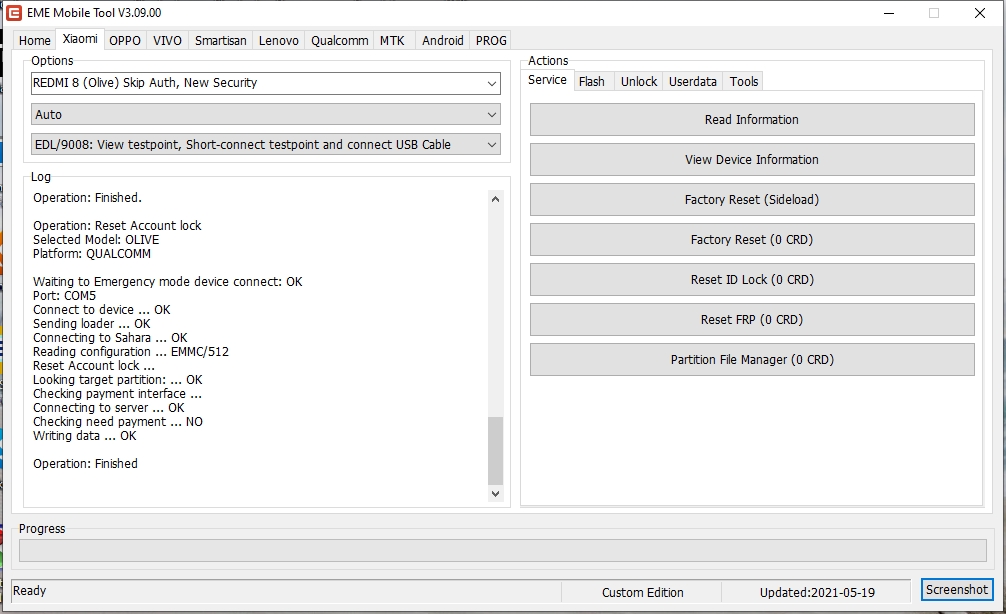Select the Service actions tab

click(x=547, y=80)
